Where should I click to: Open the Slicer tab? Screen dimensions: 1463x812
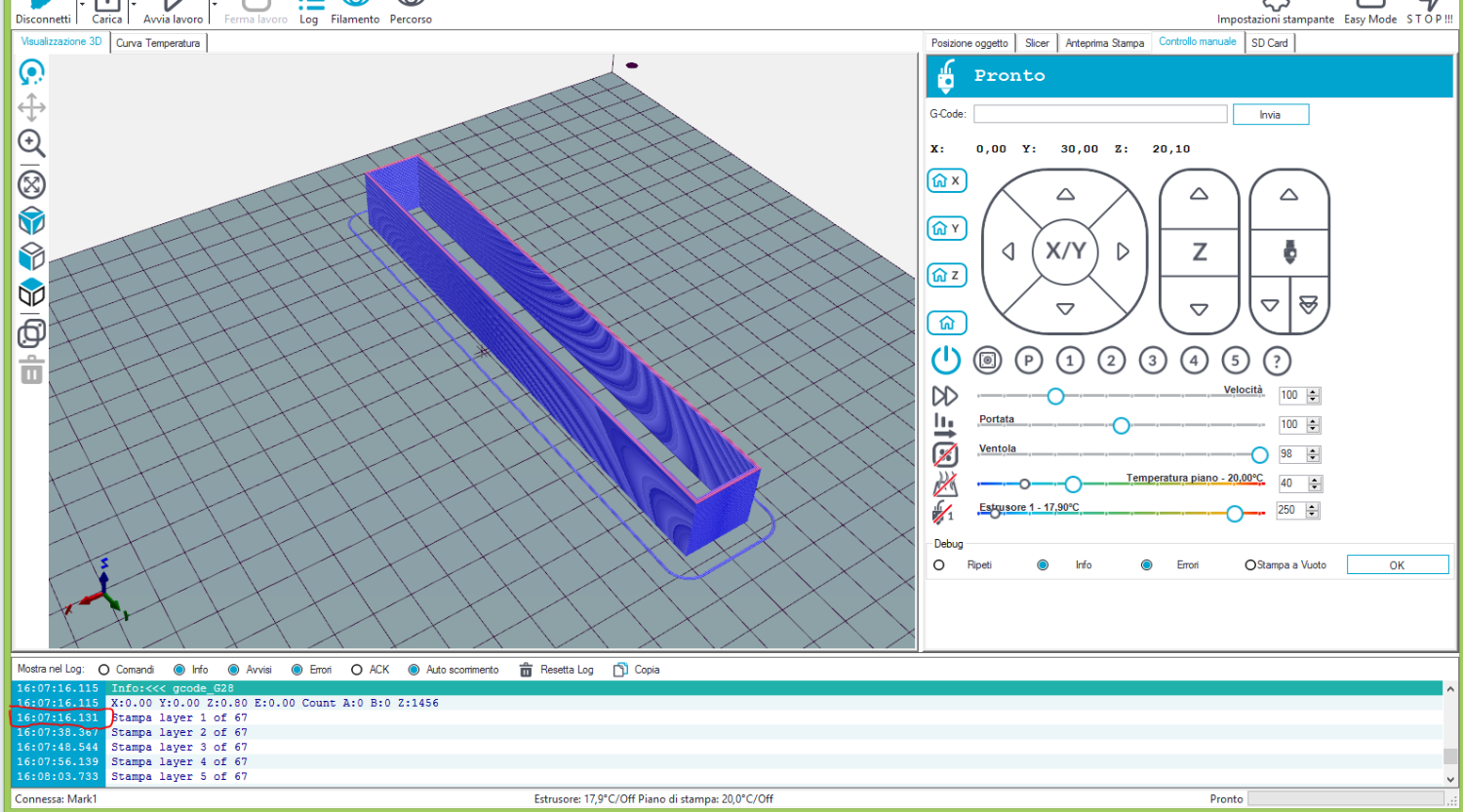pos(1037,43)
